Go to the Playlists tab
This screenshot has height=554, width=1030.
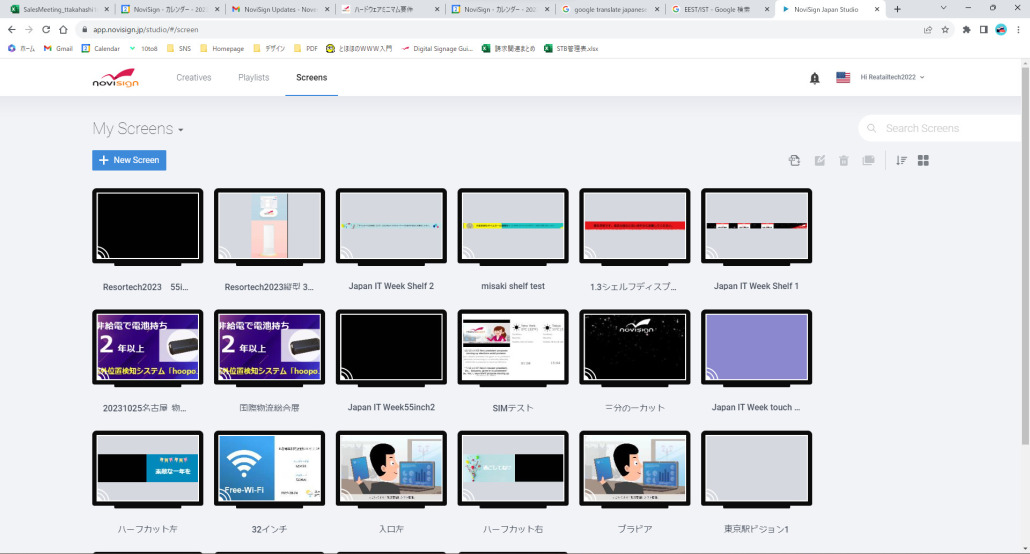[x=254, y=78]
